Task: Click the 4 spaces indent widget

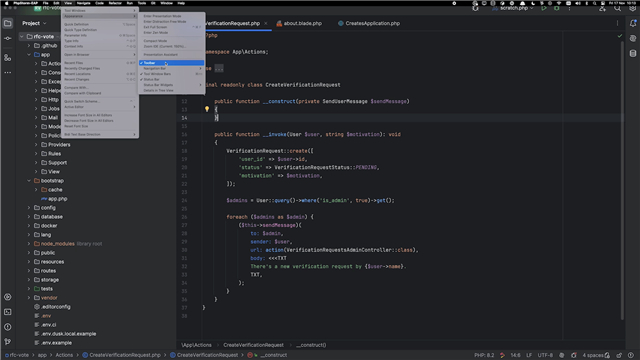Action: 593,355
